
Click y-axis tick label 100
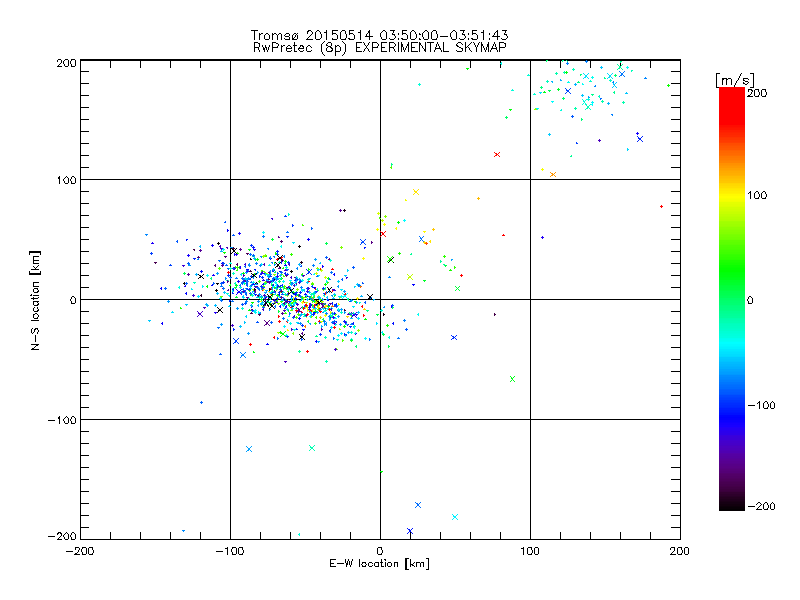tap(66, 180)
